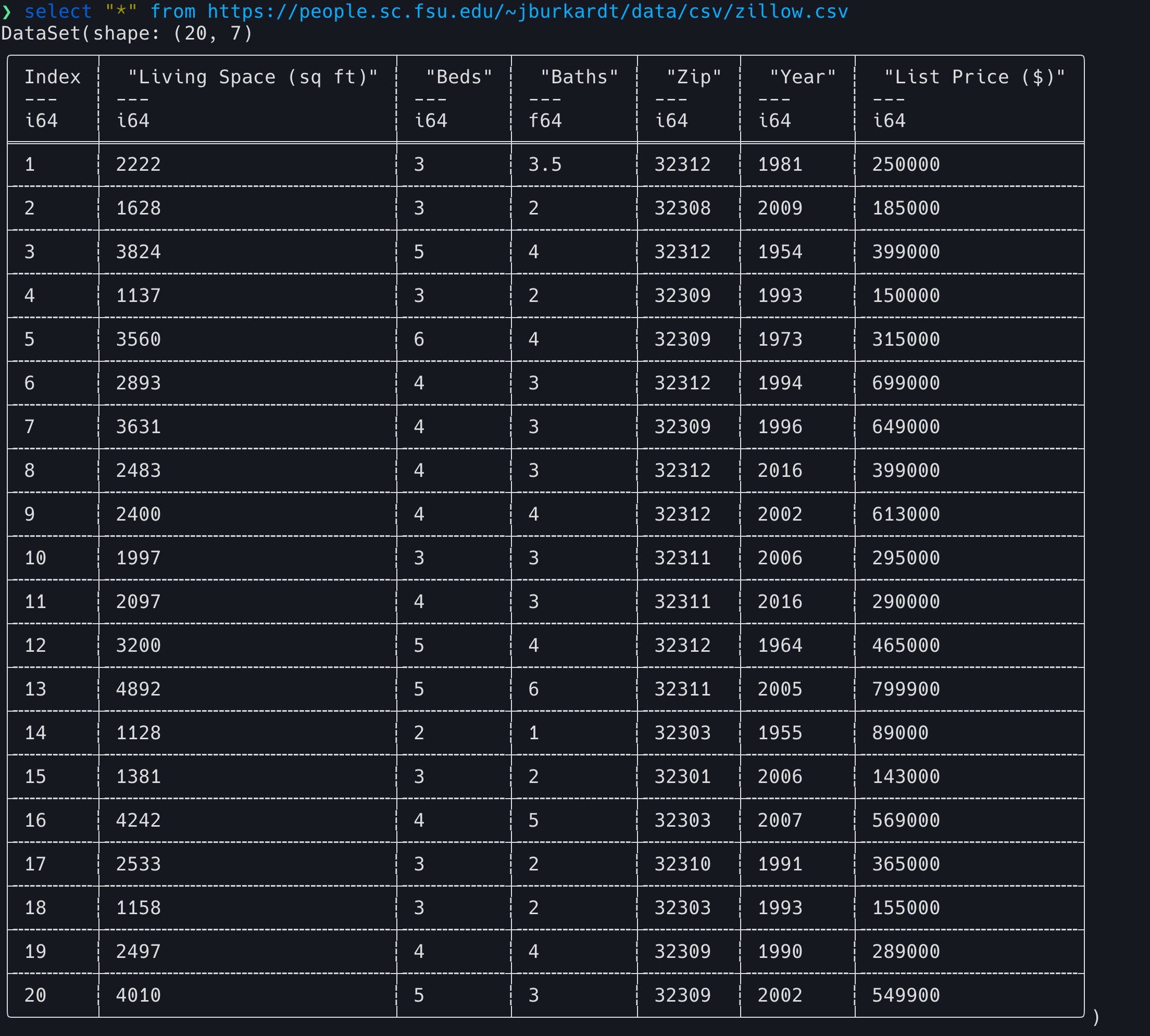Click the select keyword in command

point(57,12)
